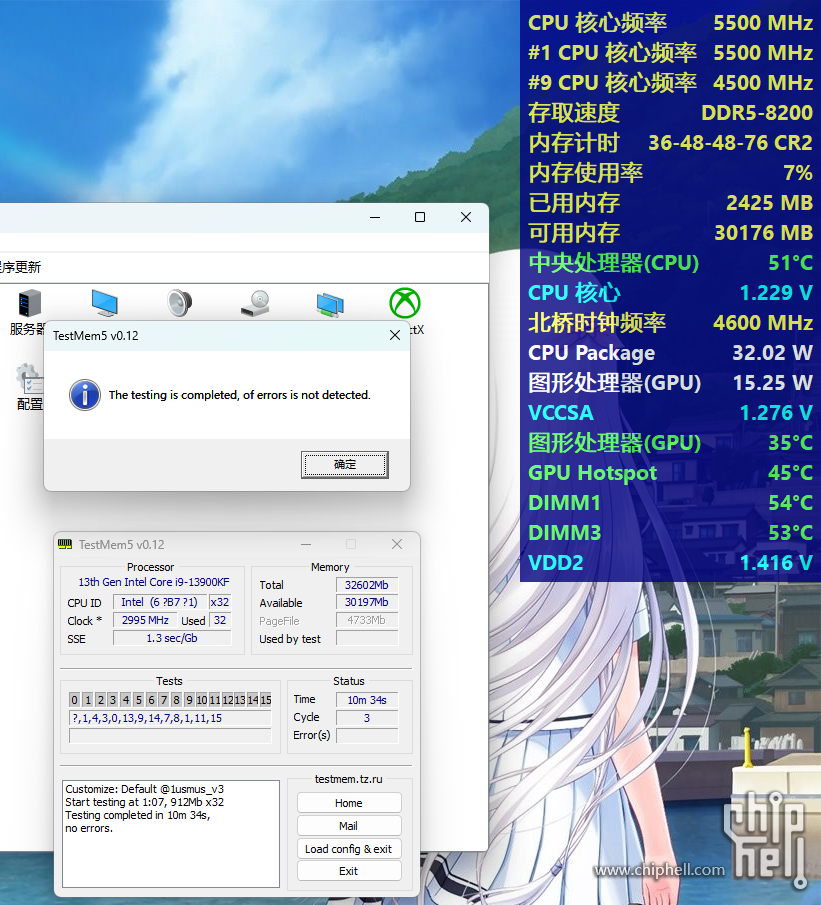Click the 内存使用率 7% reading

670,173
